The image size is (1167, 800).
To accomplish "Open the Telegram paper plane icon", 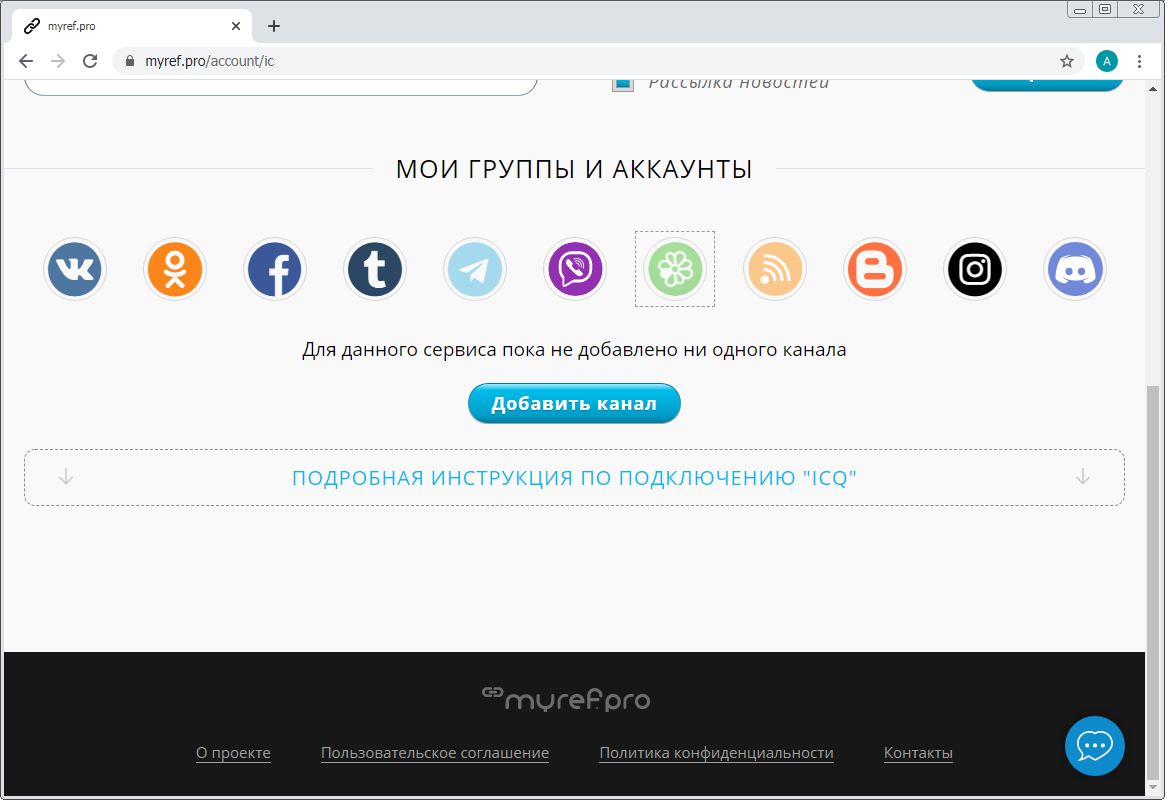I will (x=475, y=269).
